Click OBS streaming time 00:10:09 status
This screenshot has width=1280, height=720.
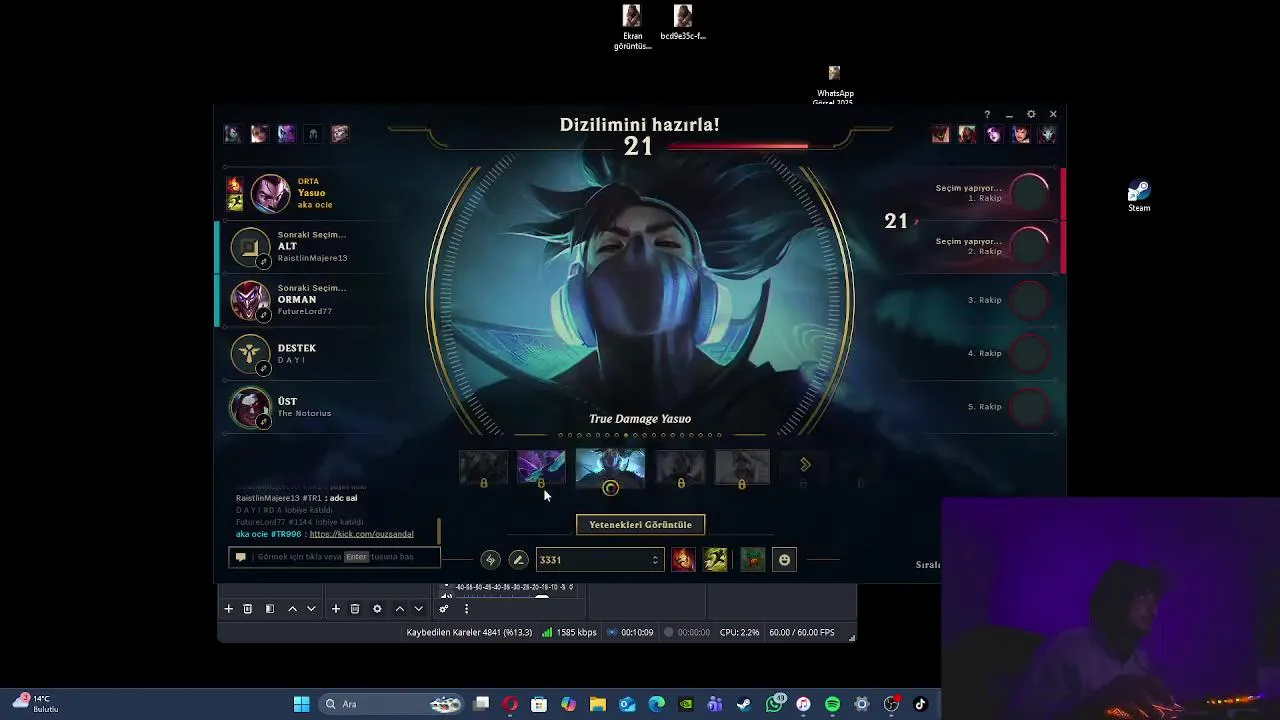pyautogui.click(x=629, y=632)
